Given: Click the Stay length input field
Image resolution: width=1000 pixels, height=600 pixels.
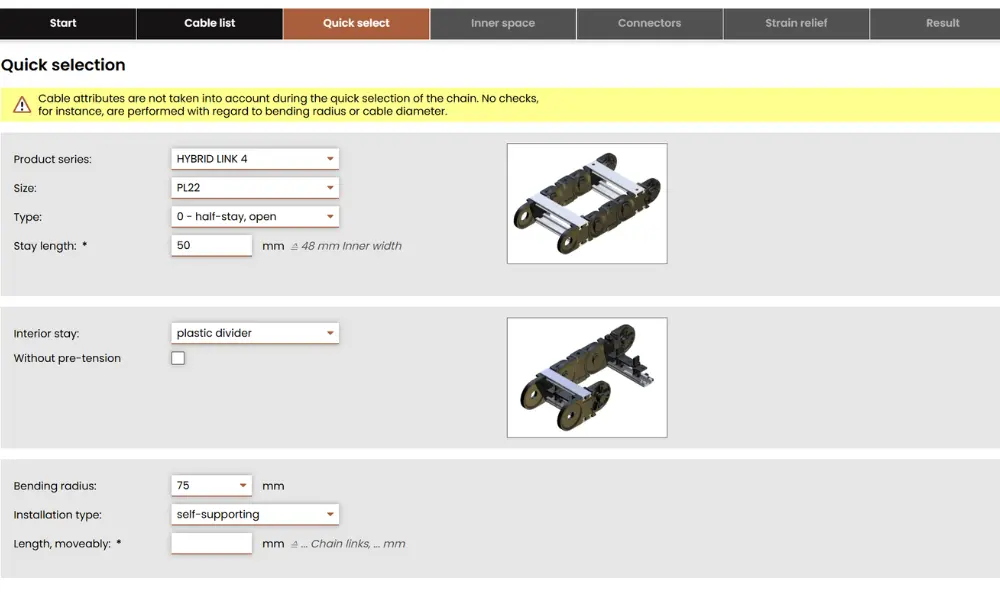Looking at the screenshot, I should pyautogui.click(x=212, y=245).
